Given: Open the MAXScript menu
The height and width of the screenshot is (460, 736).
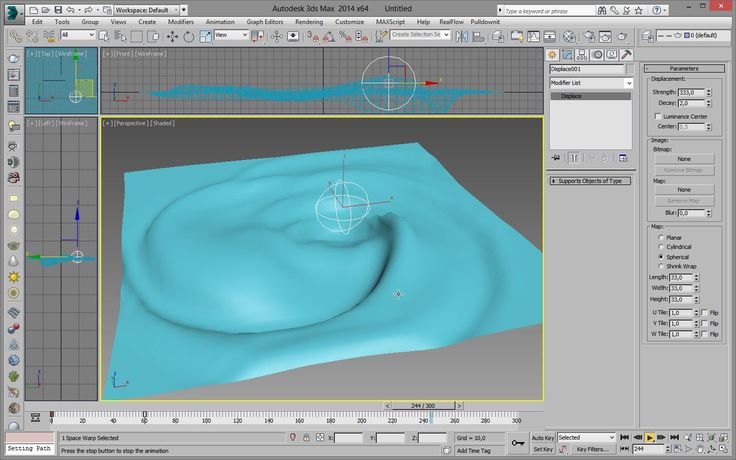Looking at the screenshot, I should click(x=390, y=22).
